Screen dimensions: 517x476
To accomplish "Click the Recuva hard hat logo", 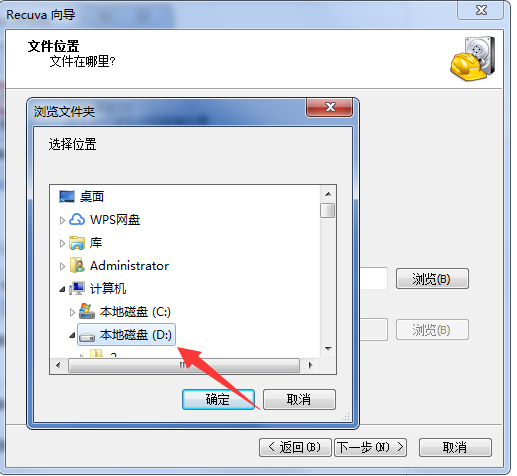I will [x=472, y=59].
